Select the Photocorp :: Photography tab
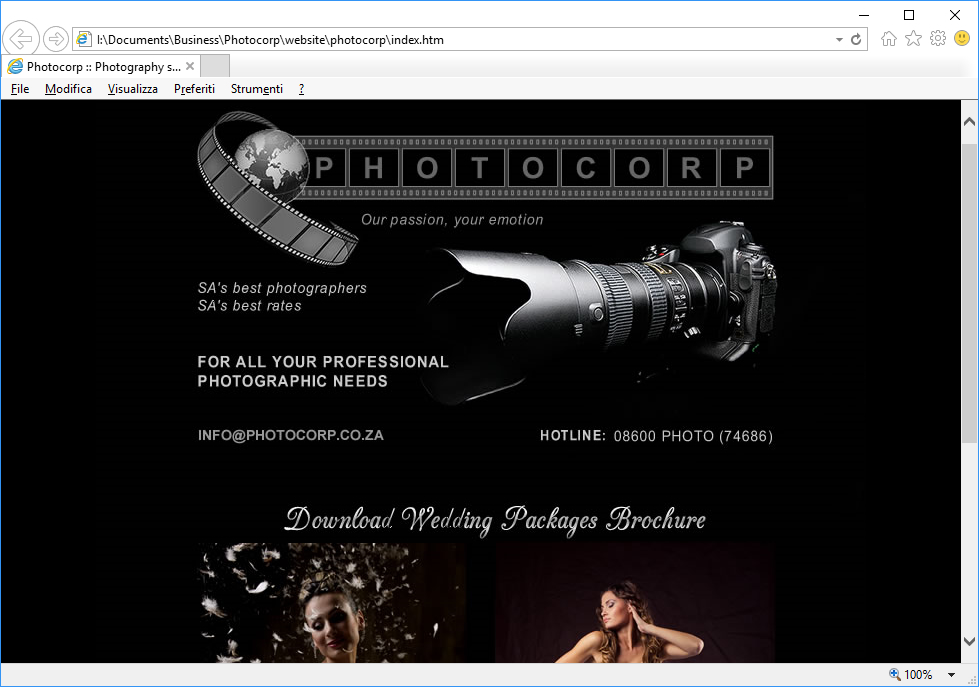Viewport: 979px width, 687px height. point(100,66)
